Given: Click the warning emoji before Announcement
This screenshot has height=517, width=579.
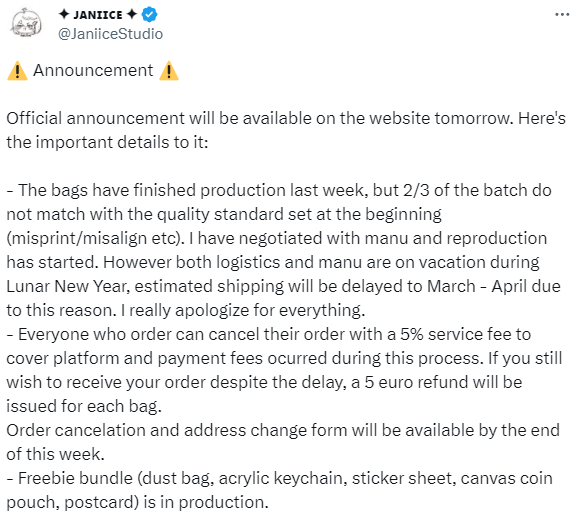Looking at the screenshot, I should pos(17,71).
